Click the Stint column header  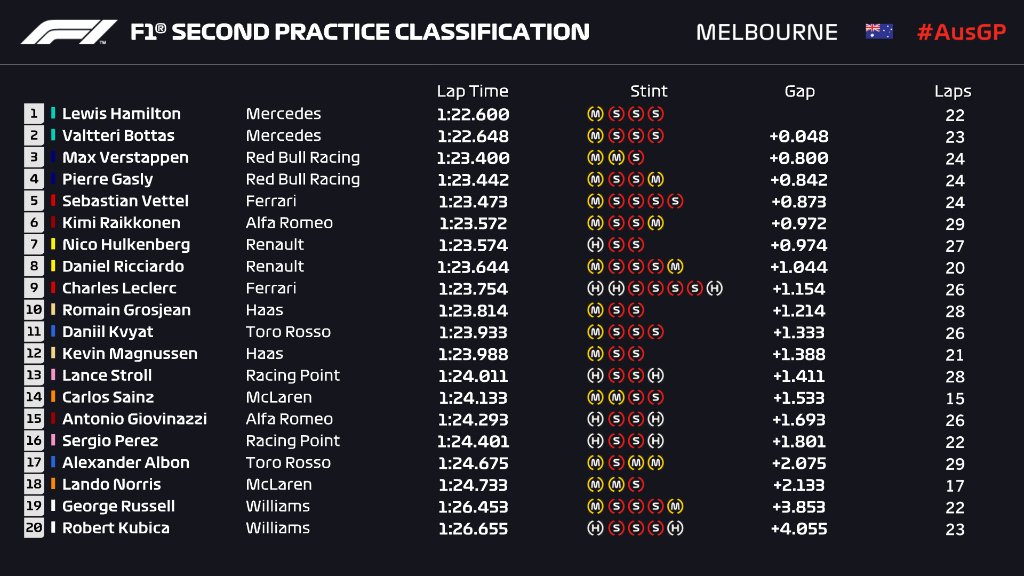[x=648, y=91]
